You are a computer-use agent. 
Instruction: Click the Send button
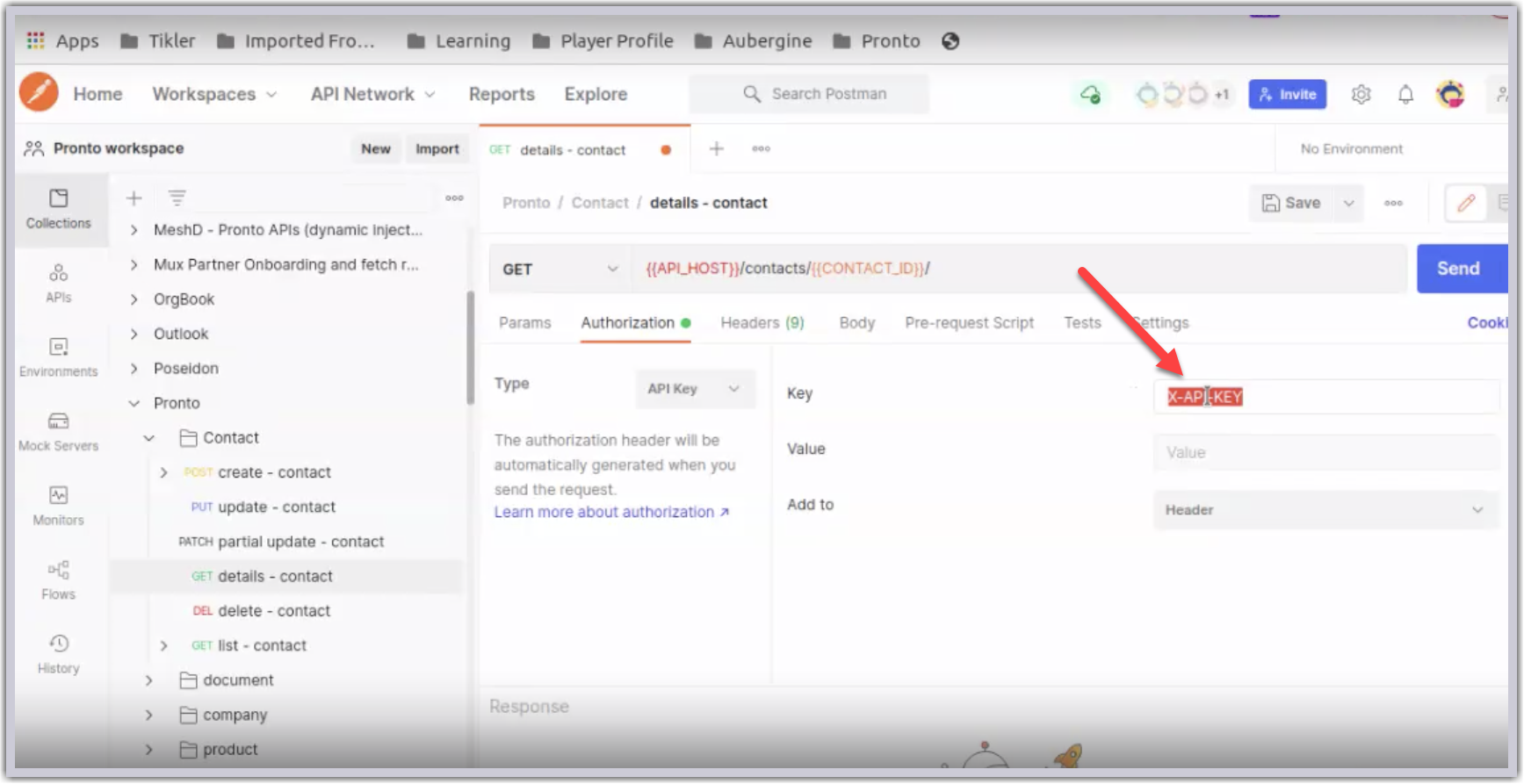tap(1462, 269)
